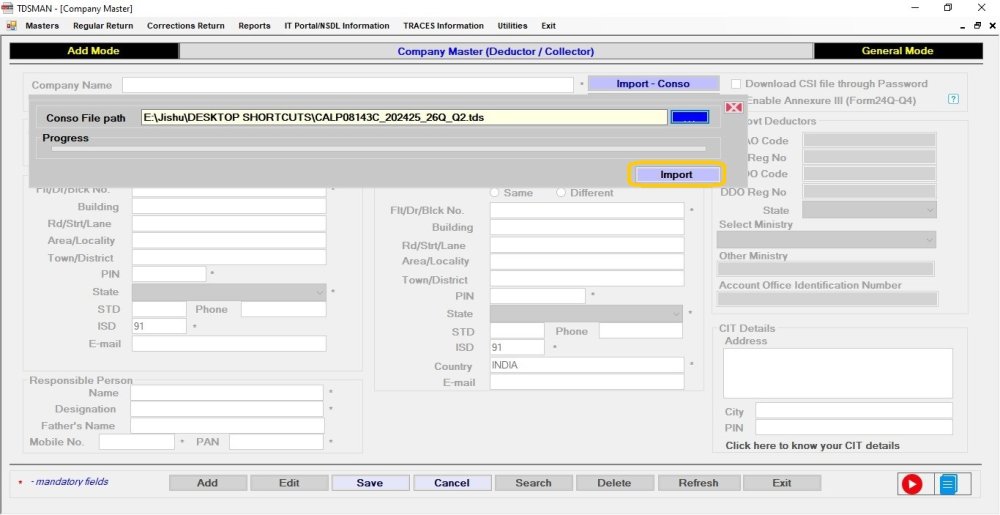Click the help question mark icon

[x=953, y=99]
